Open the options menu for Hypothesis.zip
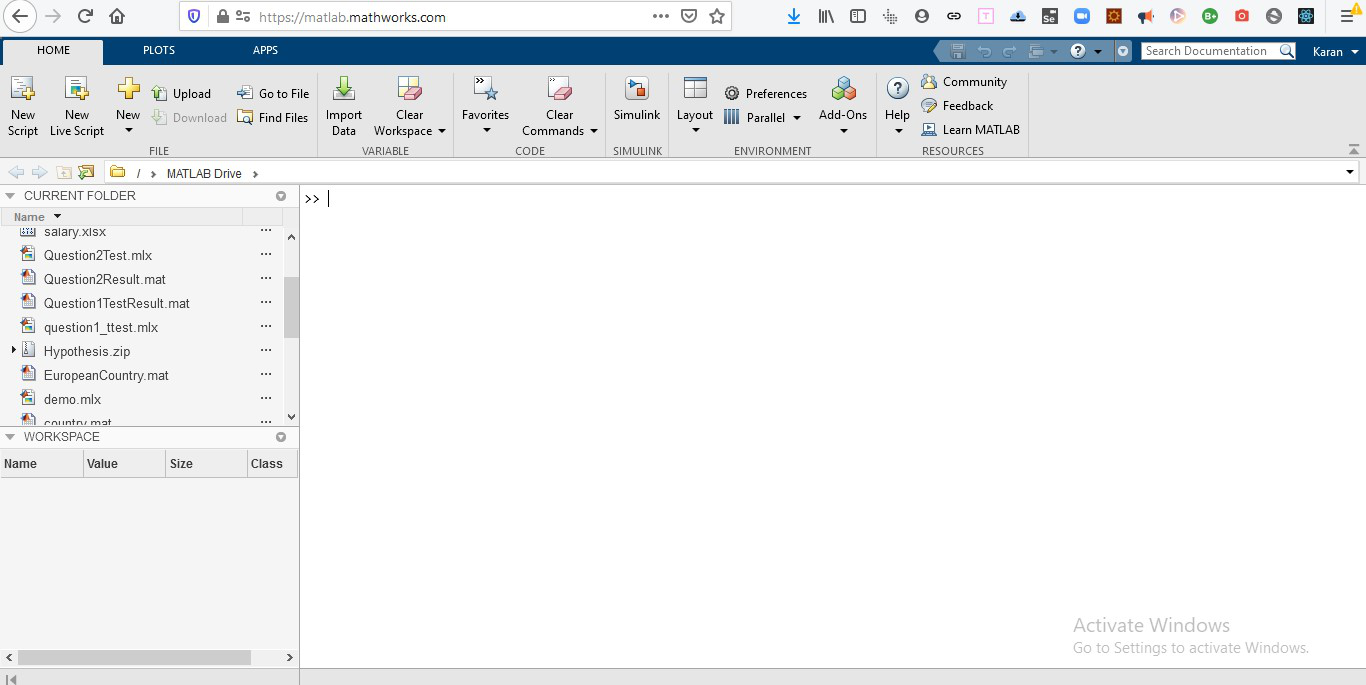The width and height of the screenshot is (1366, 685). 266,350
